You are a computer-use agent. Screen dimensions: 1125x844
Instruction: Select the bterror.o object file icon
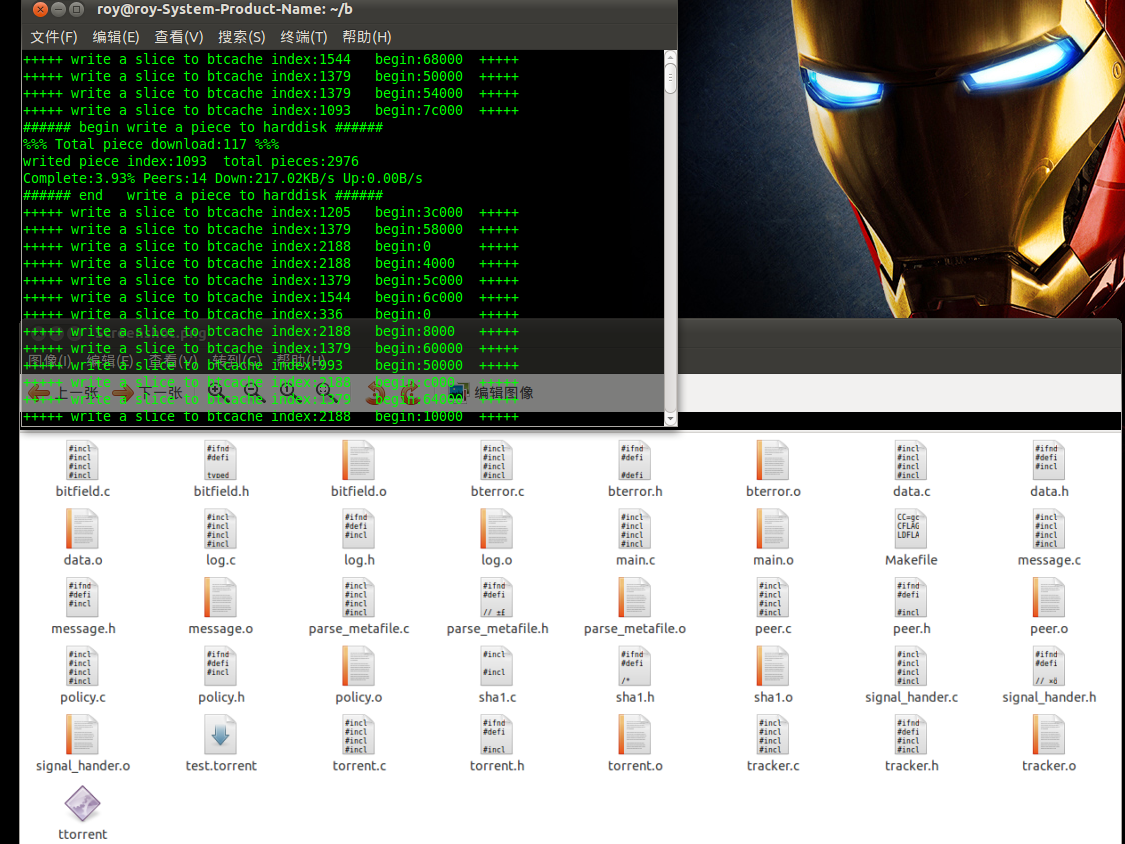pos(773,460)
